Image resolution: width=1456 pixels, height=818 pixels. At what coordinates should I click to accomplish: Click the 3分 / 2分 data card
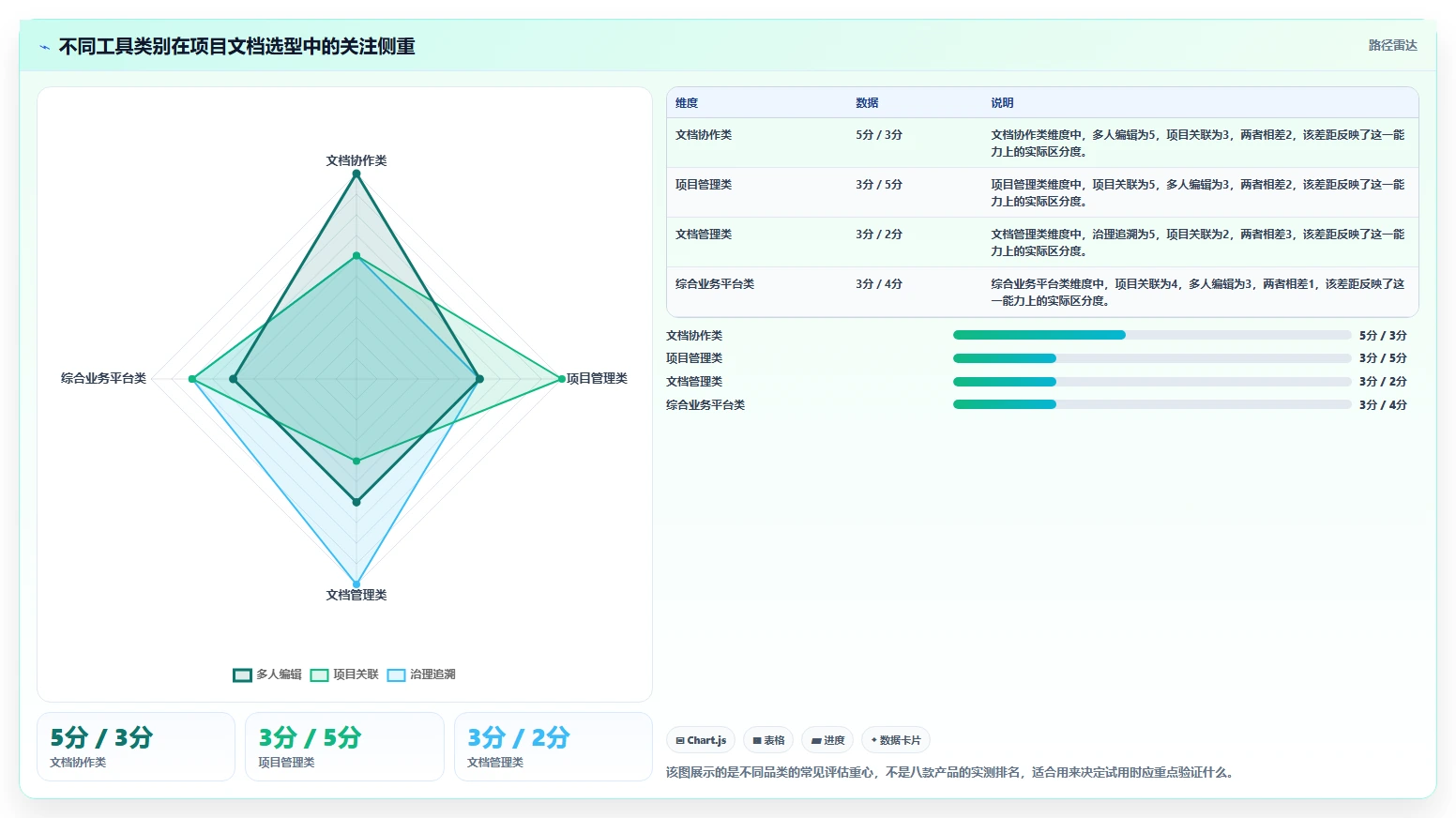[554, 747]
